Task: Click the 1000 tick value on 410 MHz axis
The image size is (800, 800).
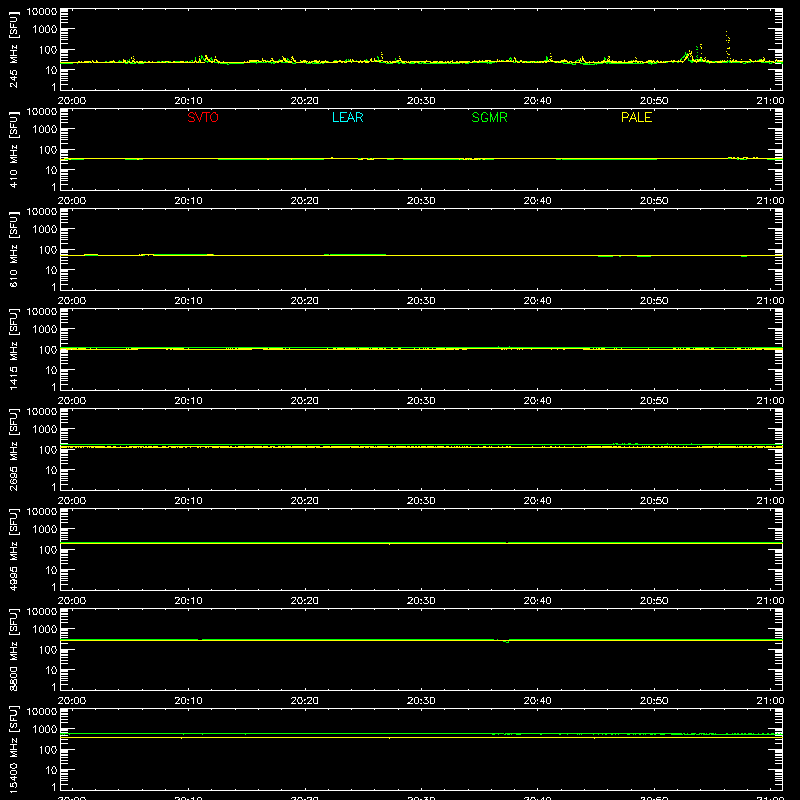Action: (x=45, y=130)
